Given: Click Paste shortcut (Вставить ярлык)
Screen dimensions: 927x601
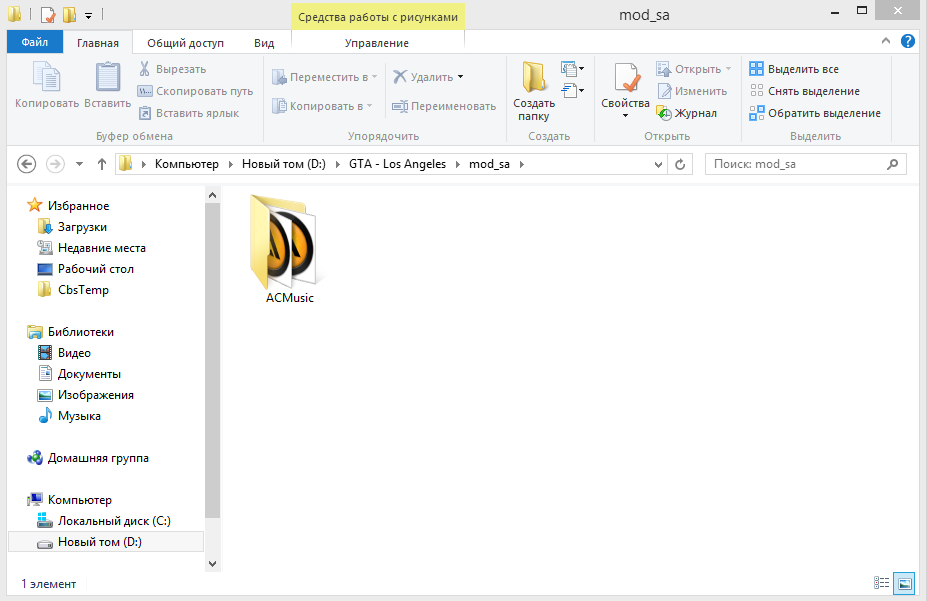Looking at the screenshot, I should click(x=189, y=113).
